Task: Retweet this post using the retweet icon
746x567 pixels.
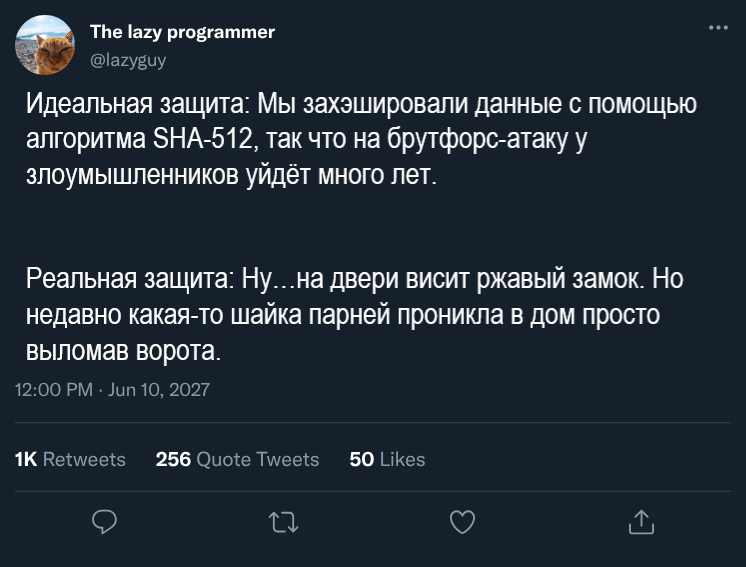Action: tap(283, 521)
